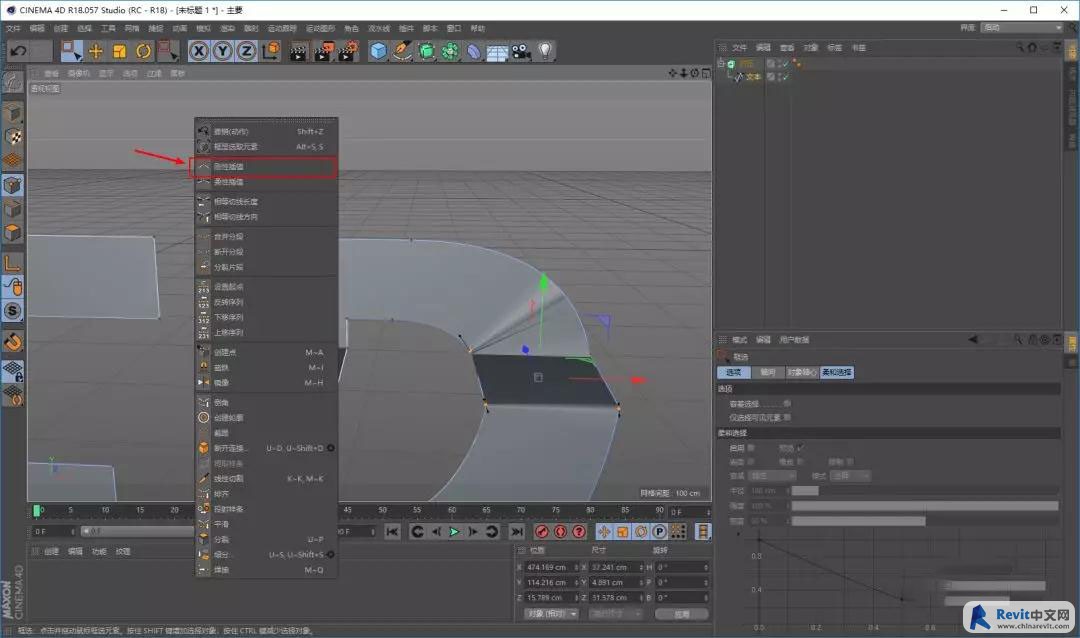Click the options gear beside 细分

pos(331,555)
